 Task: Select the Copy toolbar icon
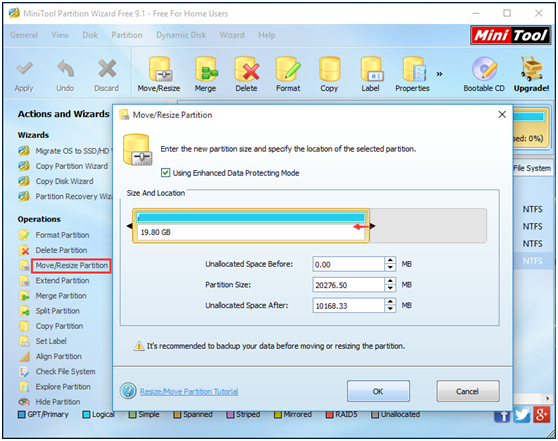[330, 69]
